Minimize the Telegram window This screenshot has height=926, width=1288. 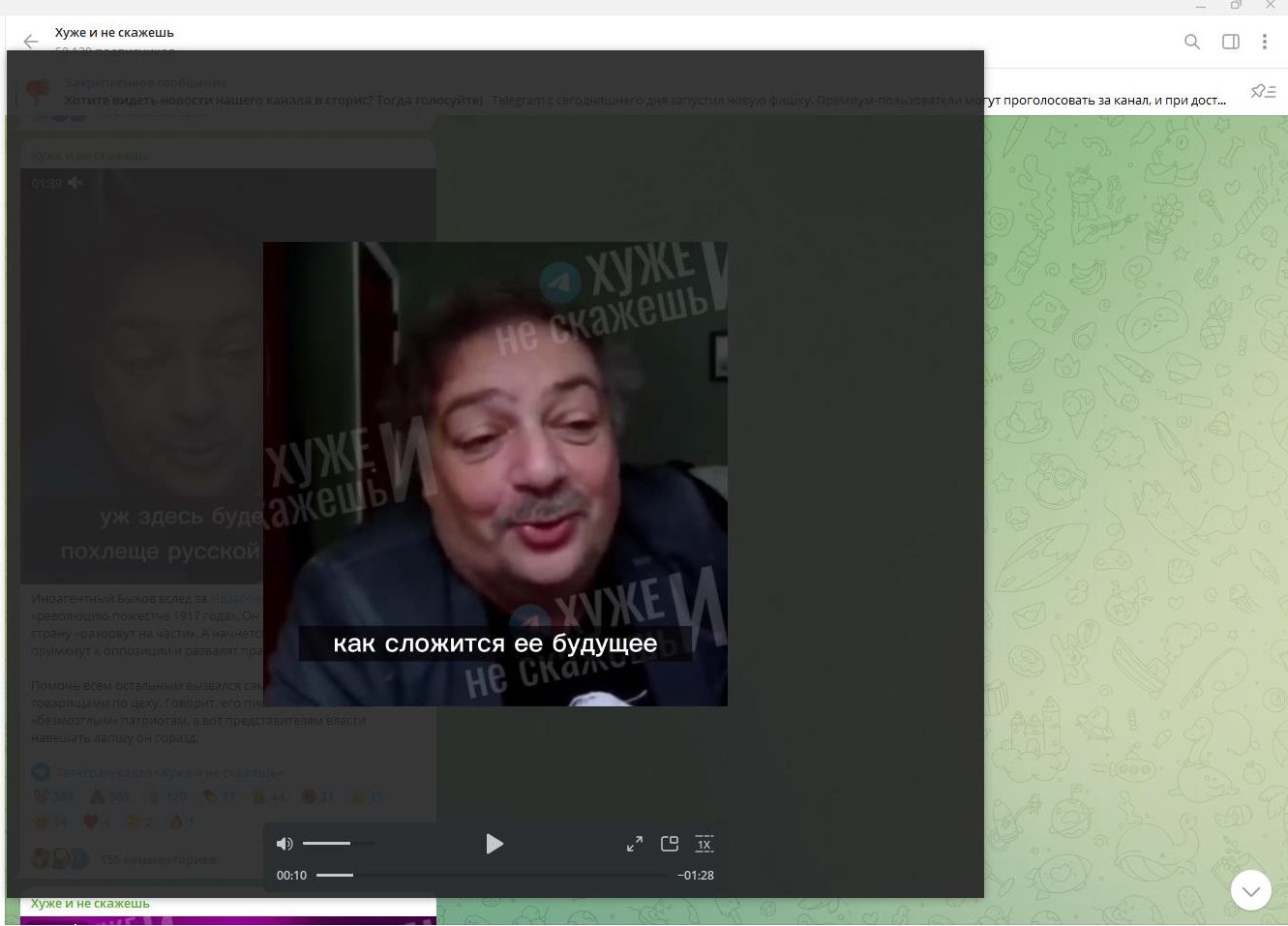tap(1201, 6)
